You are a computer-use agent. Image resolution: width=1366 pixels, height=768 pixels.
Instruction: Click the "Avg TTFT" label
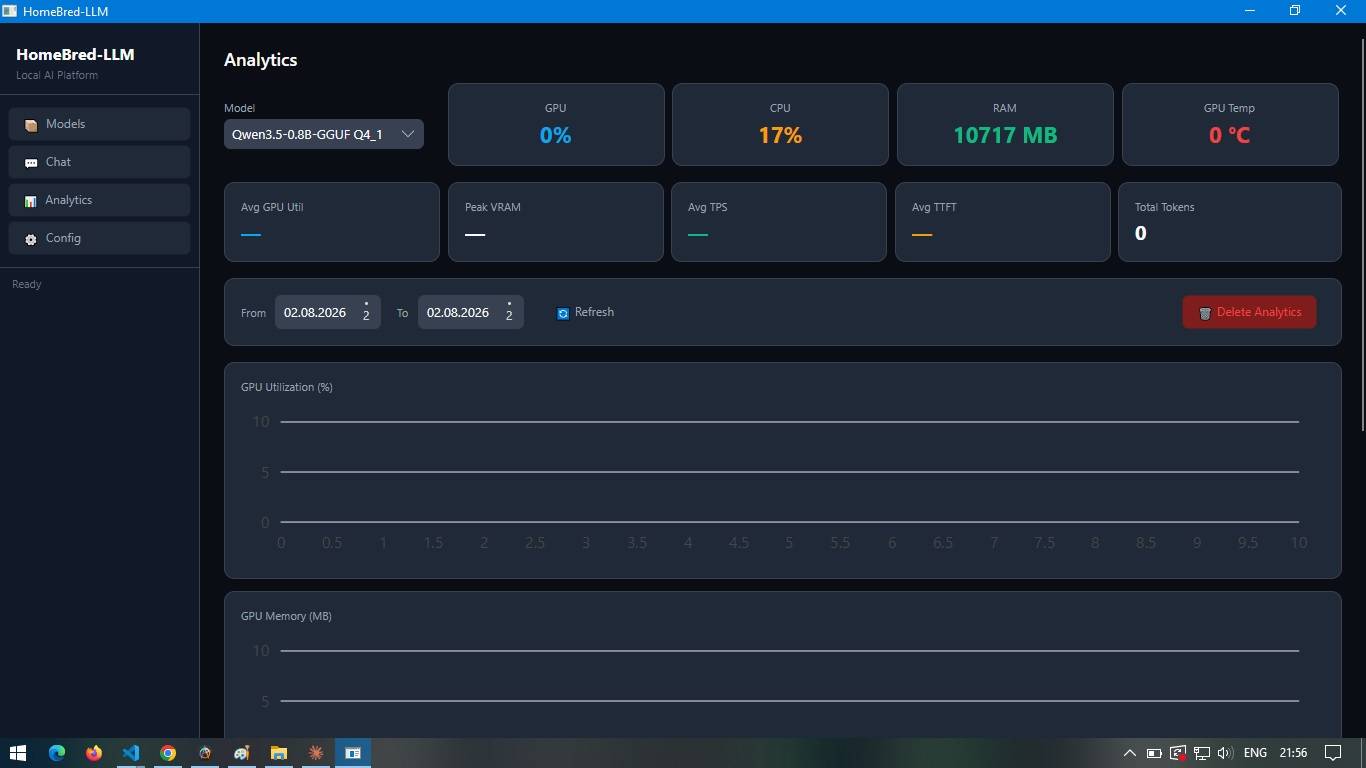(x=934, y=207)
